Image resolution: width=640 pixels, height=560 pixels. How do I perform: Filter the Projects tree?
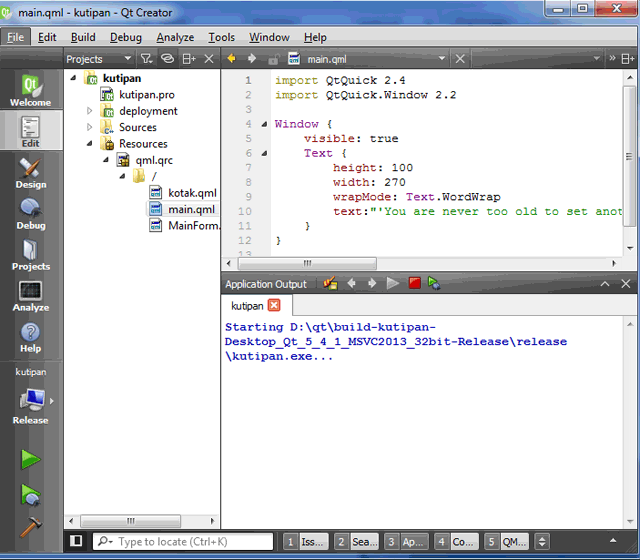[146, 59]
